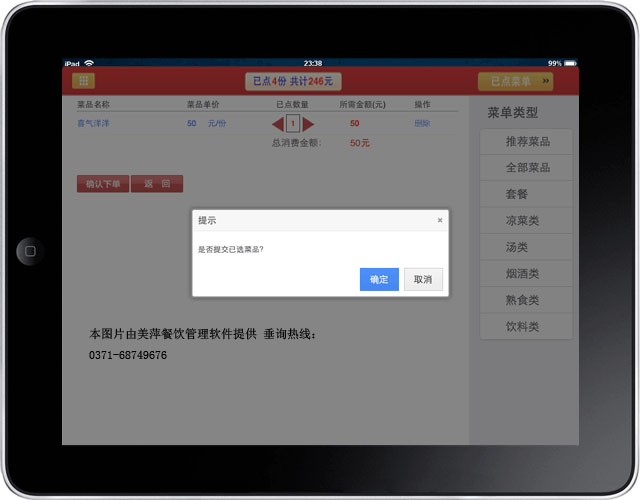Delete the dish via 删除 link
This screenshot has width=640, height=500.
click(x=422, y=123)
